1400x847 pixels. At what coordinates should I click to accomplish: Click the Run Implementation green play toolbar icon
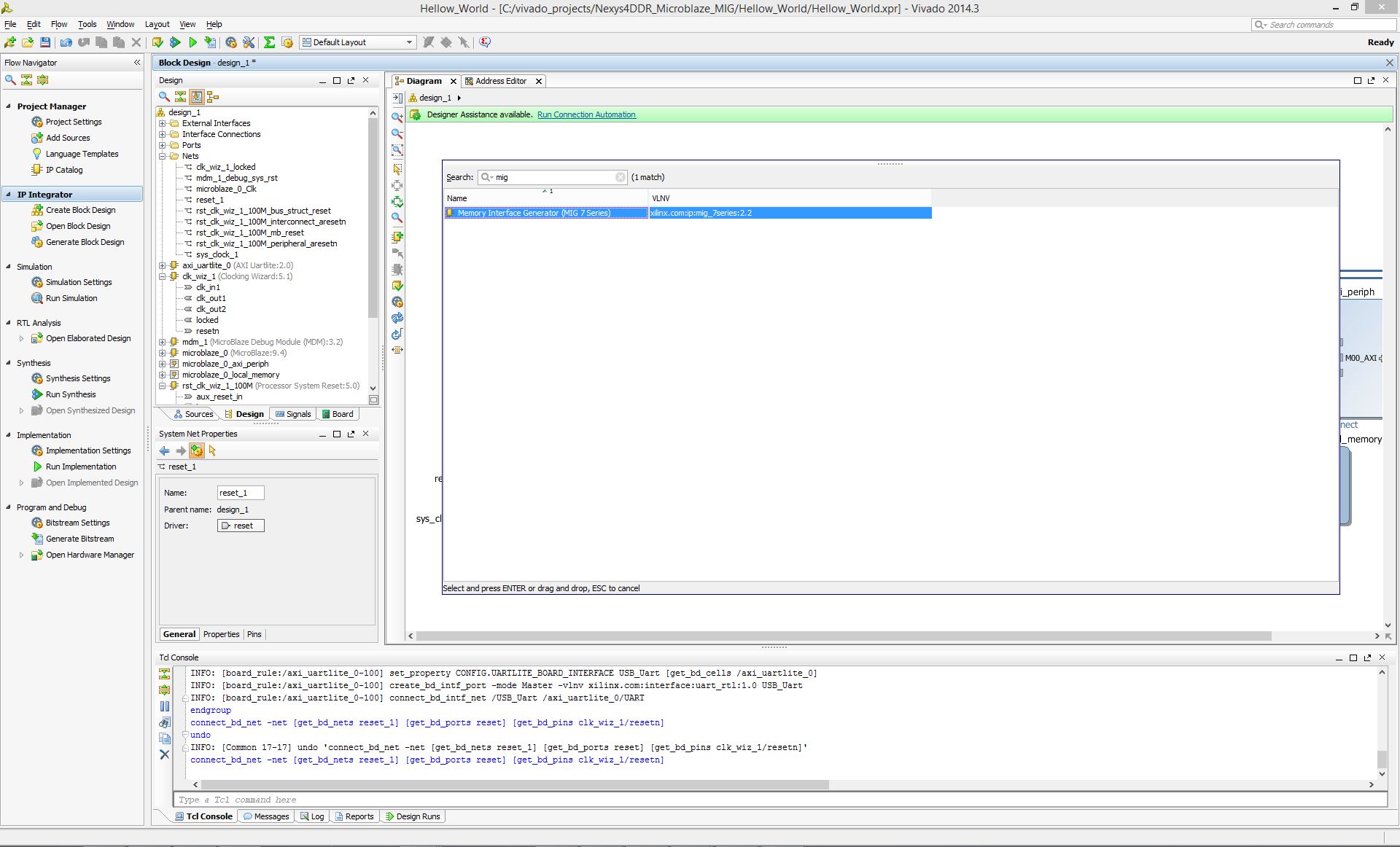click(192, 42)
